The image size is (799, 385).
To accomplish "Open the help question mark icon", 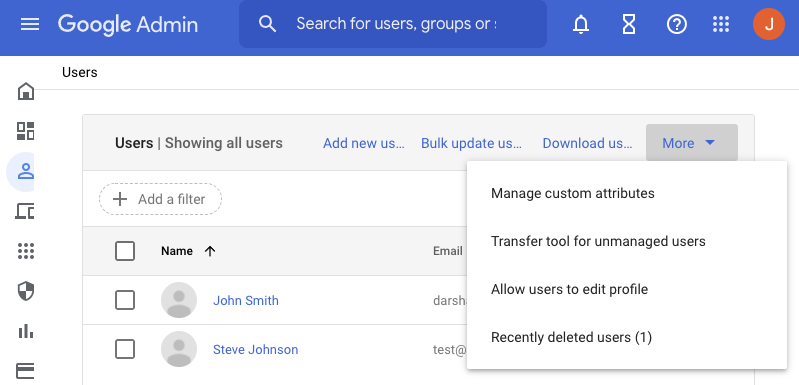I will pyautogui.click(x=677, y=24).
